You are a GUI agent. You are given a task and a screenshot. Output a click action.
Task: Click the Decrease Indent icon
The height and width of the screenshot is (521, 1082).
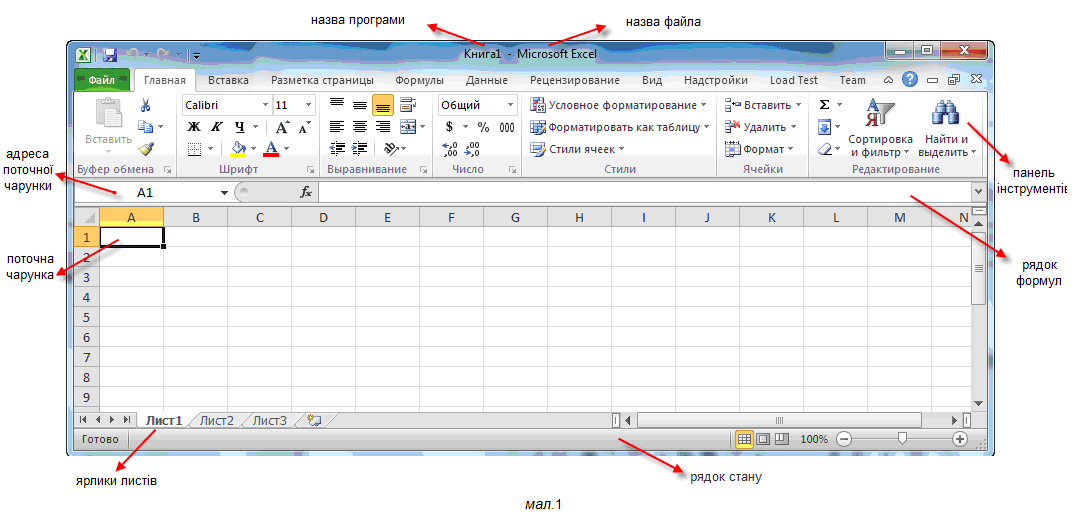(337, 148)
